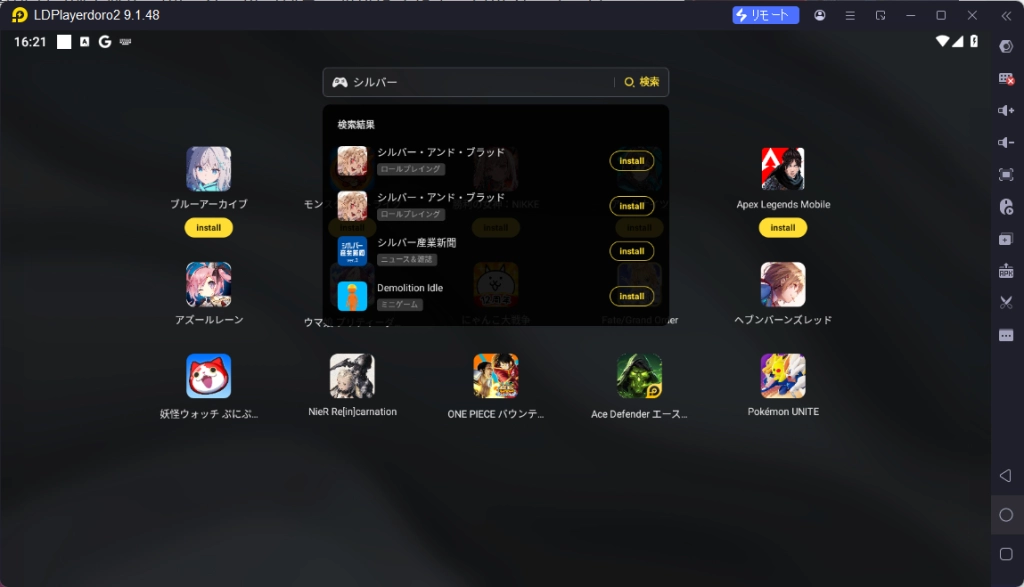This screenshot has width=1024, height=587.
Task: Click the Android recent apps square button
Action: pyautogui.click(x=1006, y=554)
